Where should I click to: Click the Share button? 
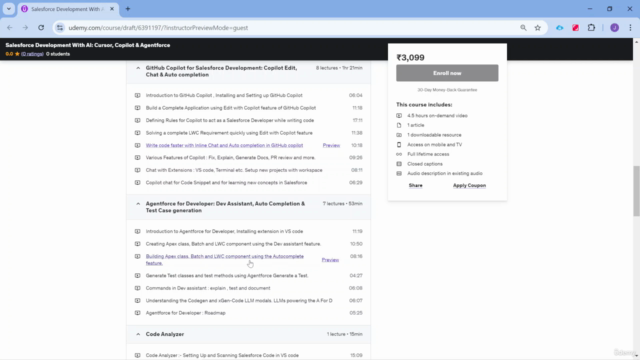pos(416,185)
